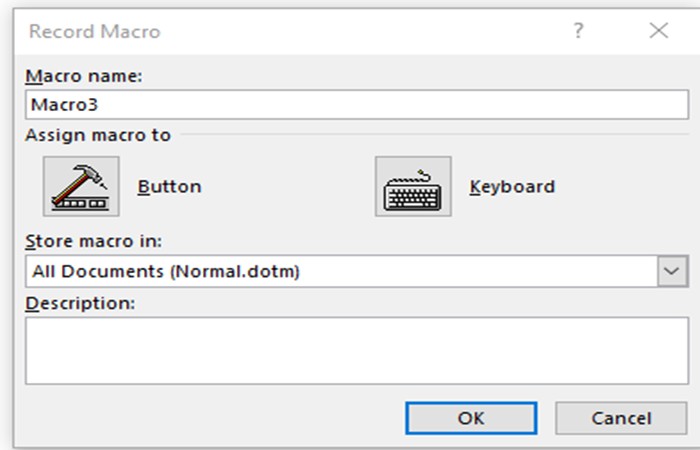700x450 pixels.
Task: Expand the Store macro in dropdown arrow
Action: pos(673,271)
